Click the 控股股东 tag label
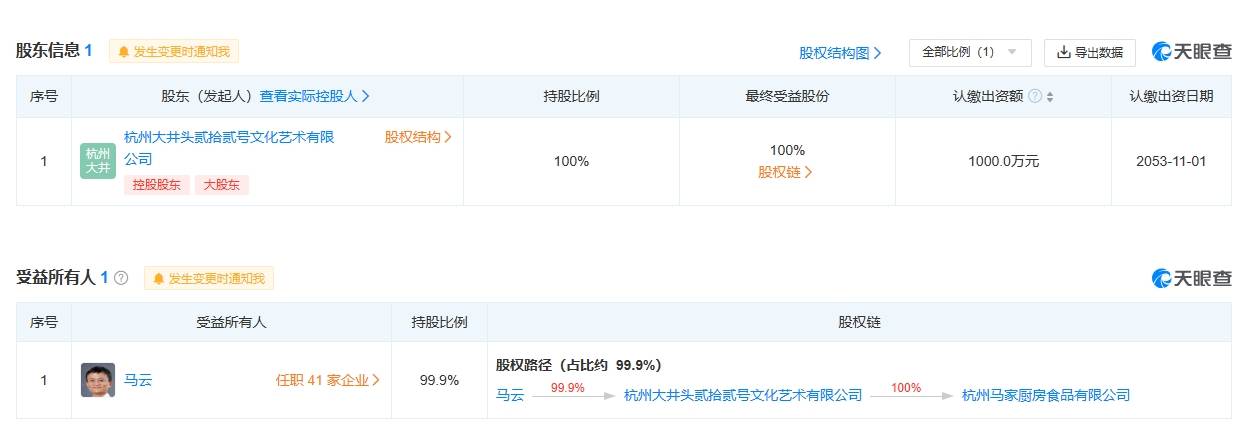The image size is (1236, 424). pos(156,185)
